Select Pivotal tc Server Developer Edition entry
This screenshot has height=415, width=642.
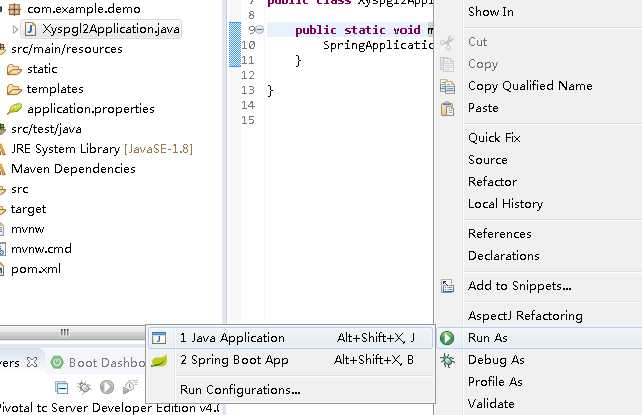click(x=109, y=408)
